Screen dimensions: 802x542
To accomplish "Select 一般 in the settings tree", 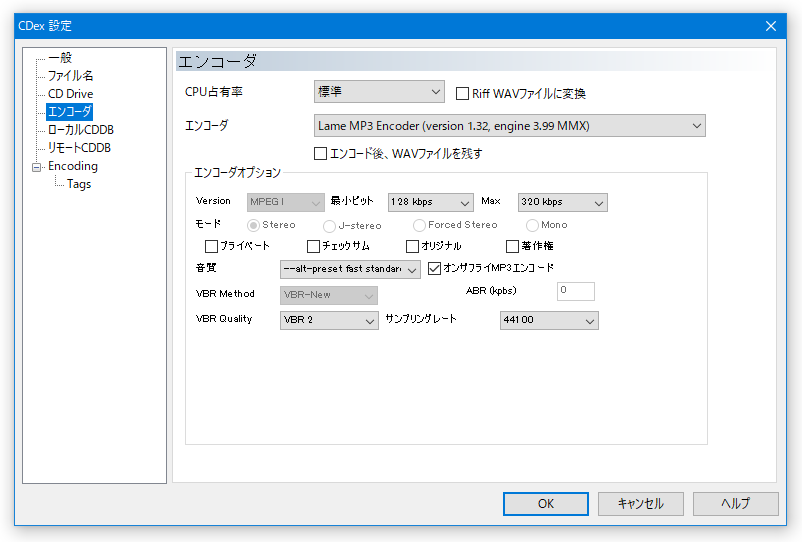I will 60,58.
